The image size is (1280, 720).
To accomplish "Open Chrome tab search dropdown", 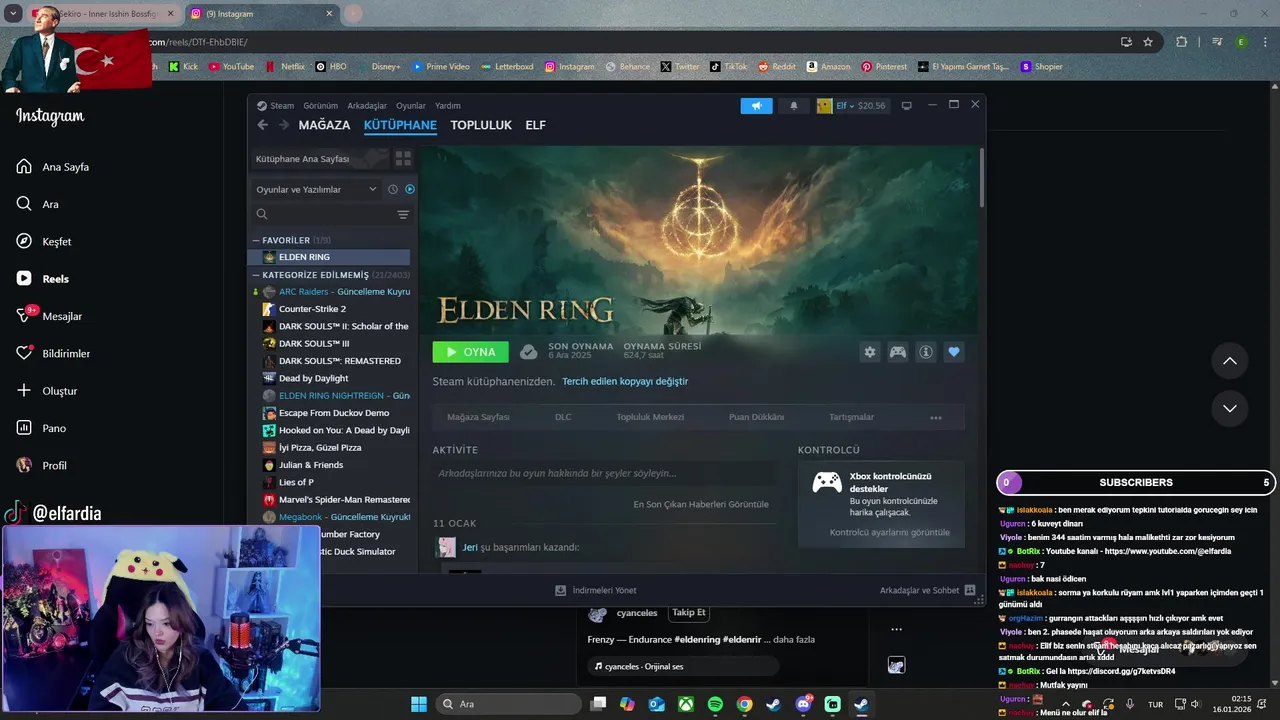I will click(x=13, y=13).
